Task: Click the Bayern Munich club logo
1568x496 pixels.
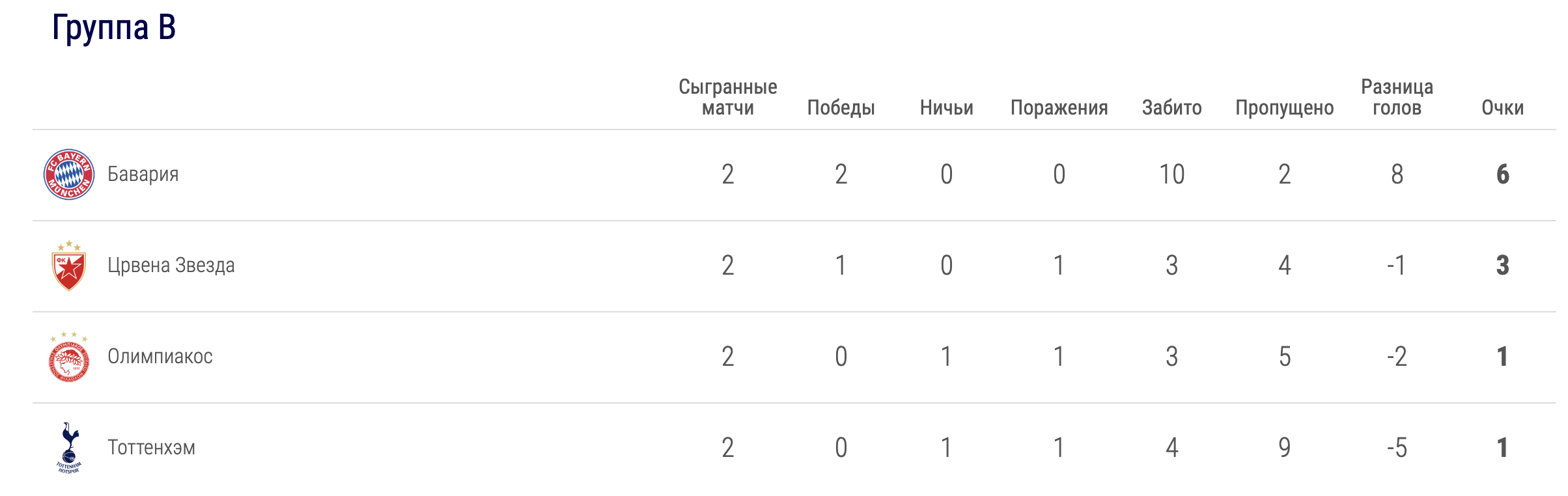Action: (x=69, y=174)
